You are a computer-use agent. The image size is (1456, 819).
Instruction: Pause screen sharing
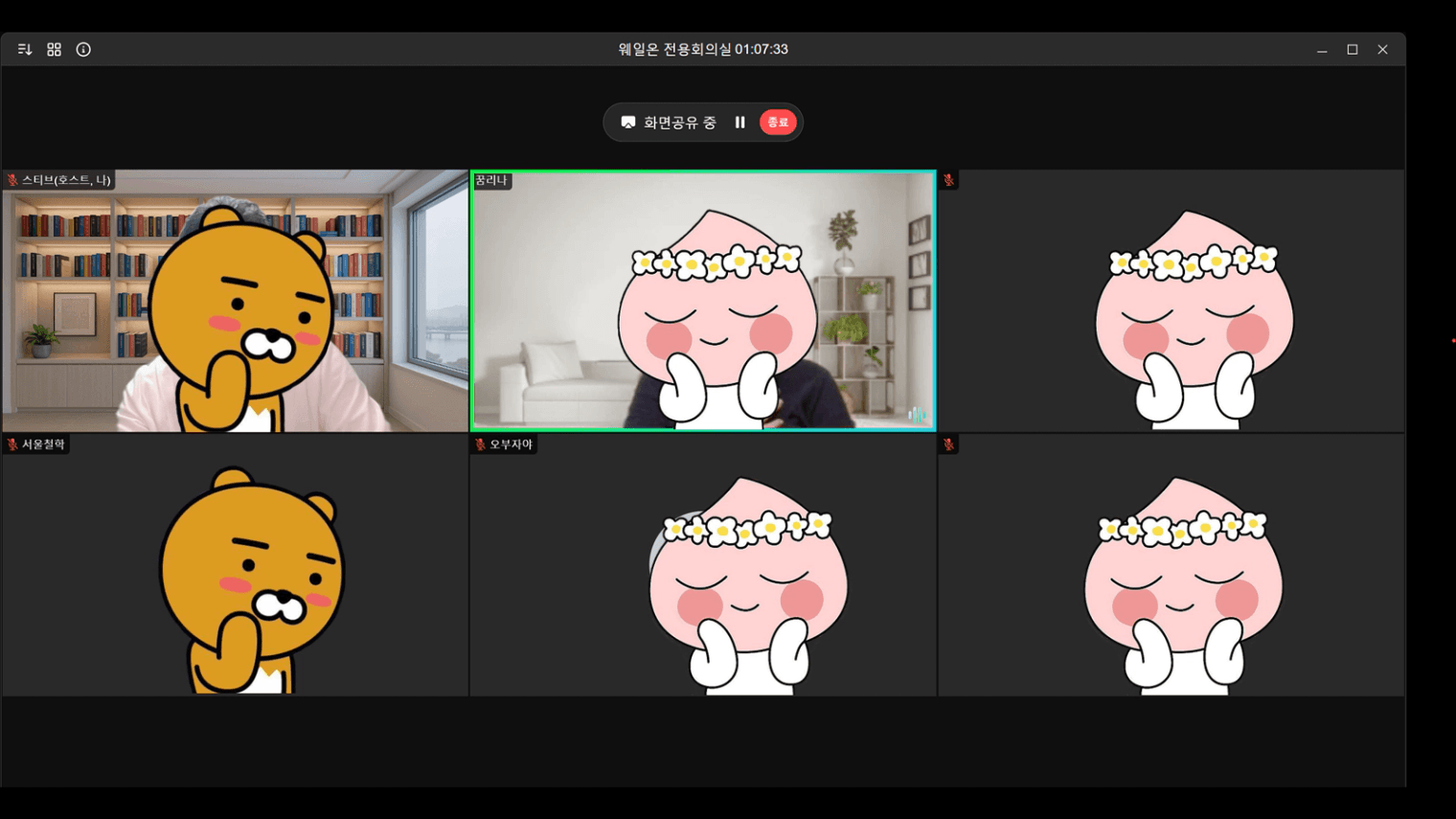(x=739, y=123)
